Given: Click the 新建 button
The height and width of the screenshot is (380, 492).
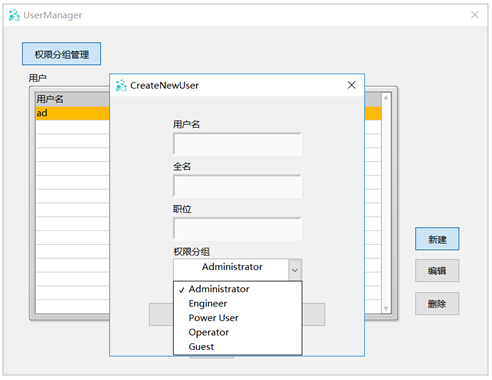Looking at the screenshot, I should coord(437,239).
